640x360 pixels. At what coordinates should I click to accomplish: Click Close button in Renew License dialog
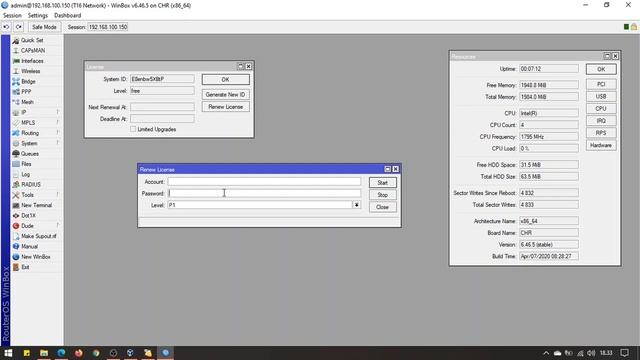382,207
